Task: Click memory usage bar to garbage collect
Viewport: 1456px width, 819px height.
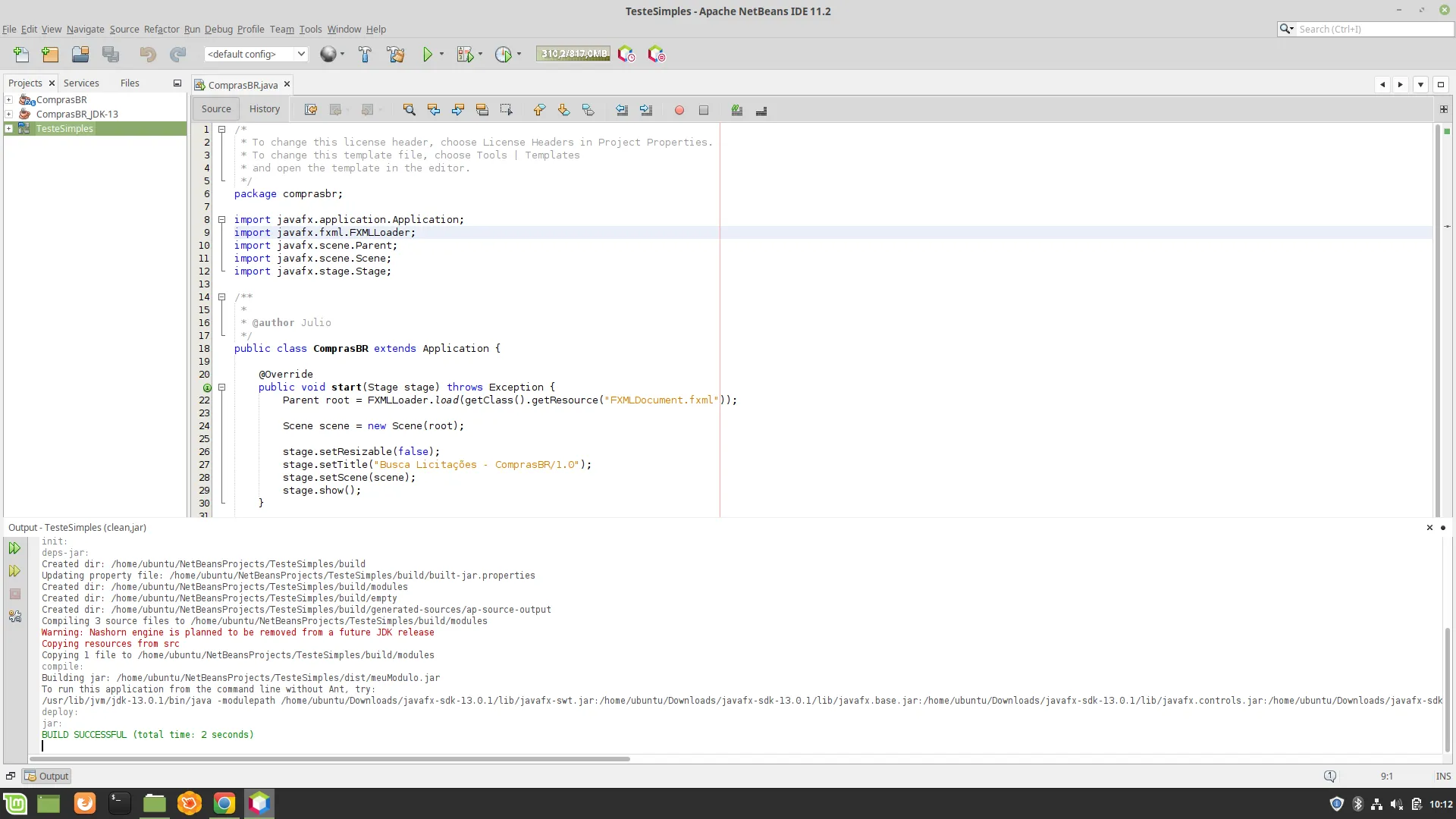Action: tap(573, 54)
